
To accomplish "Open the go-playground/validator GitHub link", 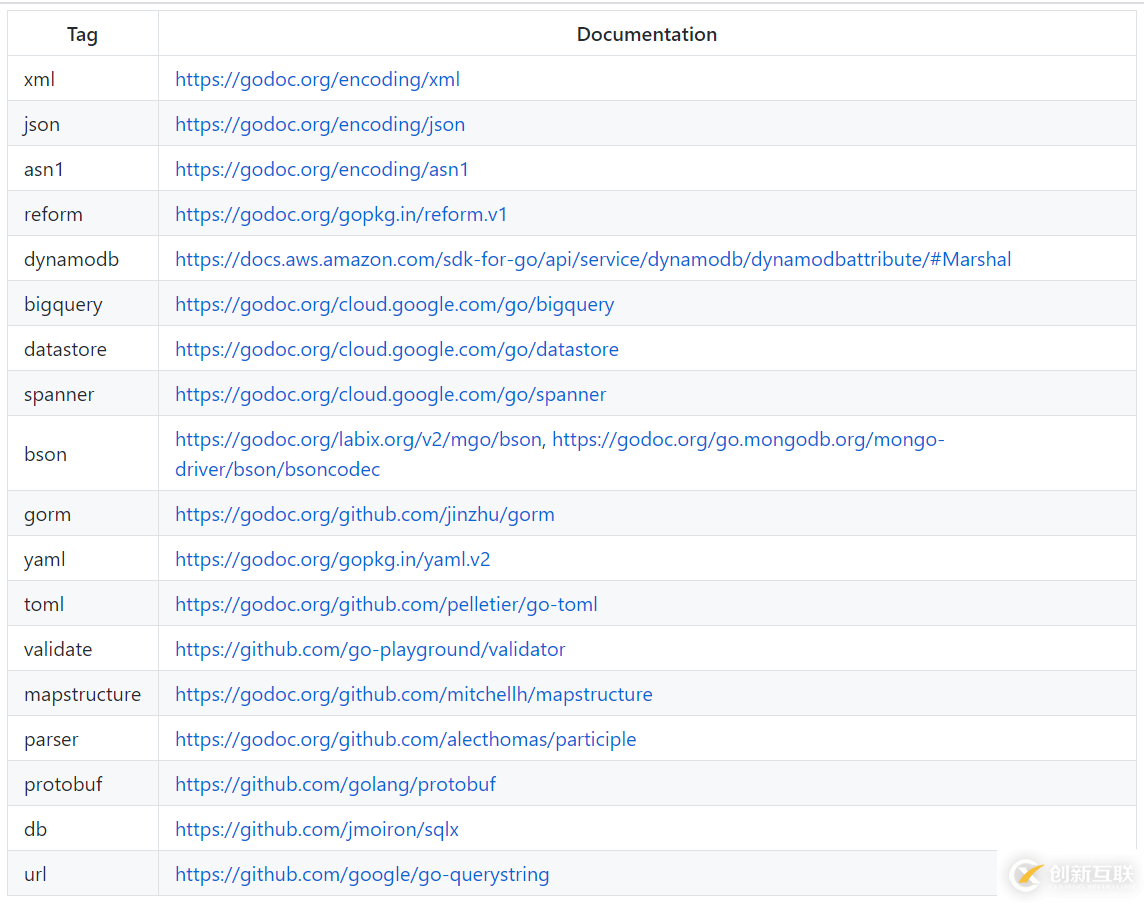I will tap(370, 649).
